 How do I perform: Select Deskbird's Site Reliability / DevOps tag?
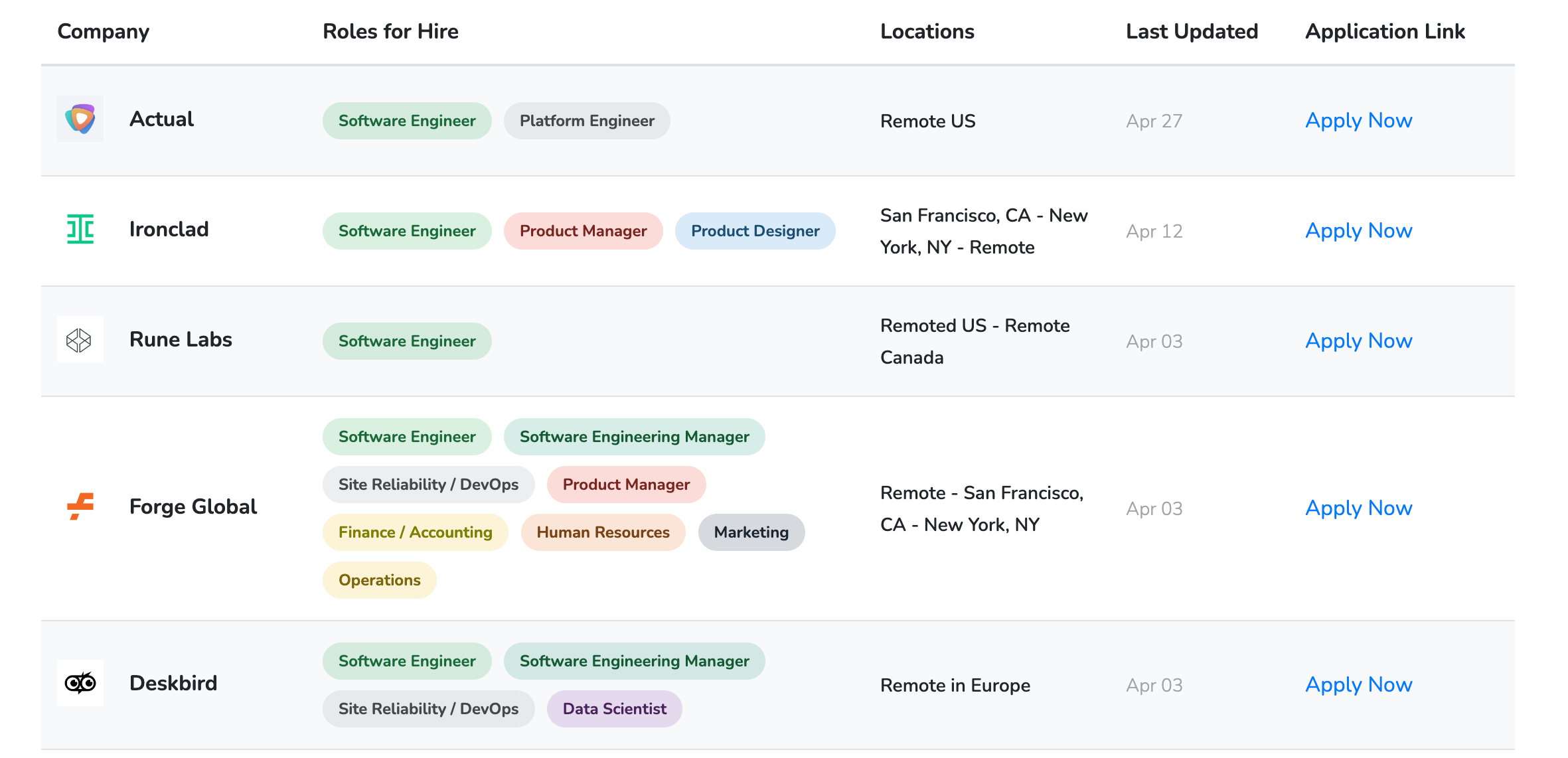tap(428, 709)
